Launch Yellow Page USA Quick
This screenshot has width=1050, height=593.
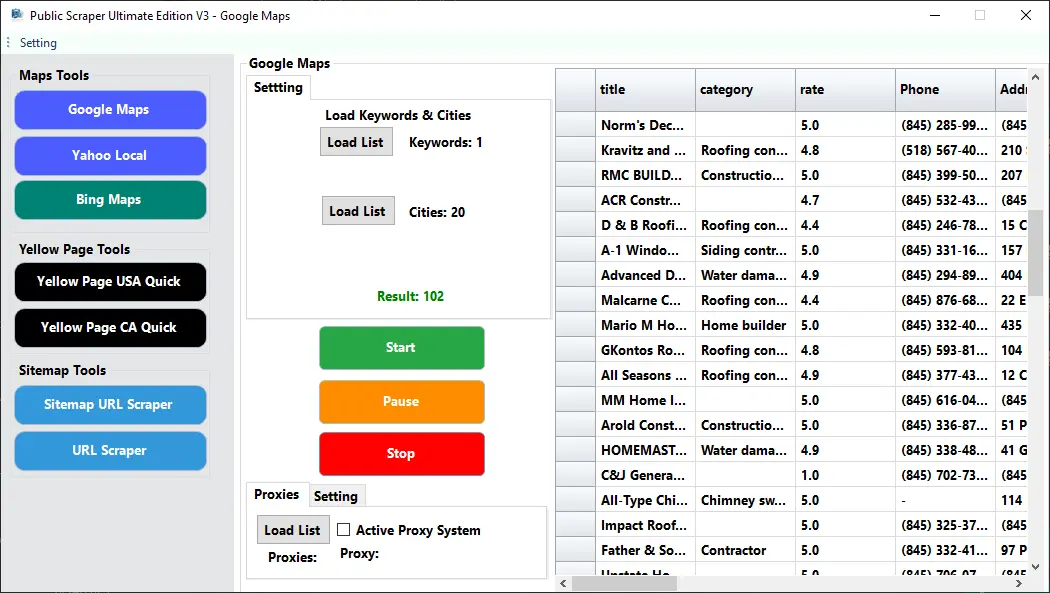110,282
